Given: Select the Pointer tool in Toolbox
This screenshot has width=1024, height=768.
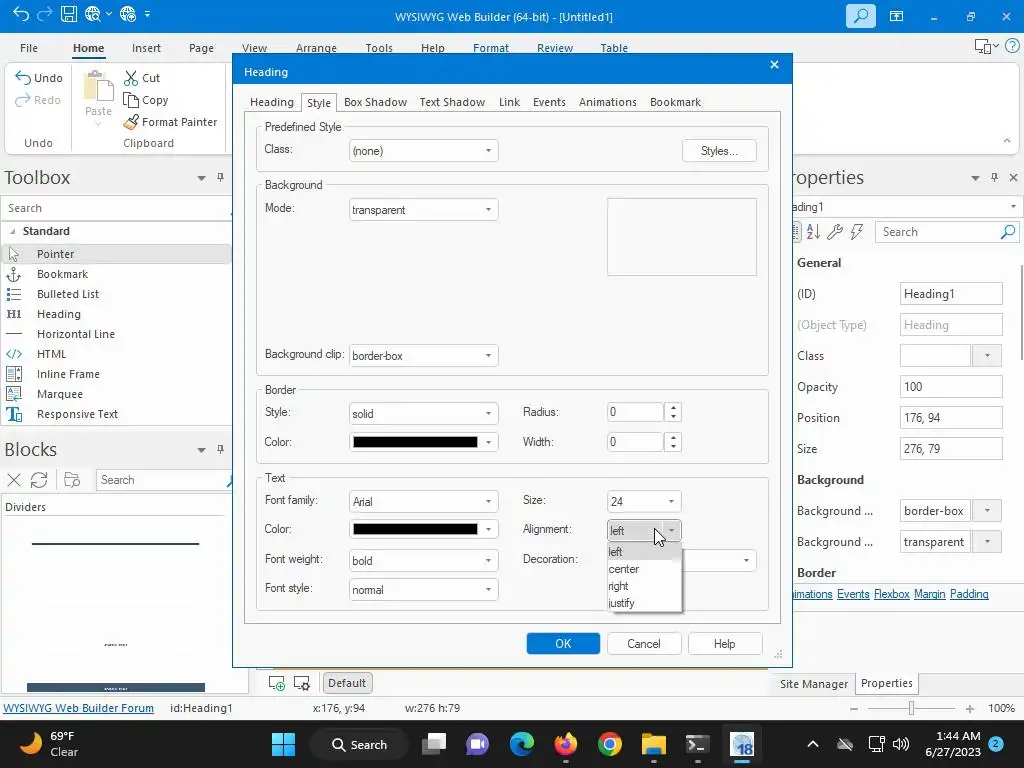Looking at the screenshot, I should tap(116, 254).
